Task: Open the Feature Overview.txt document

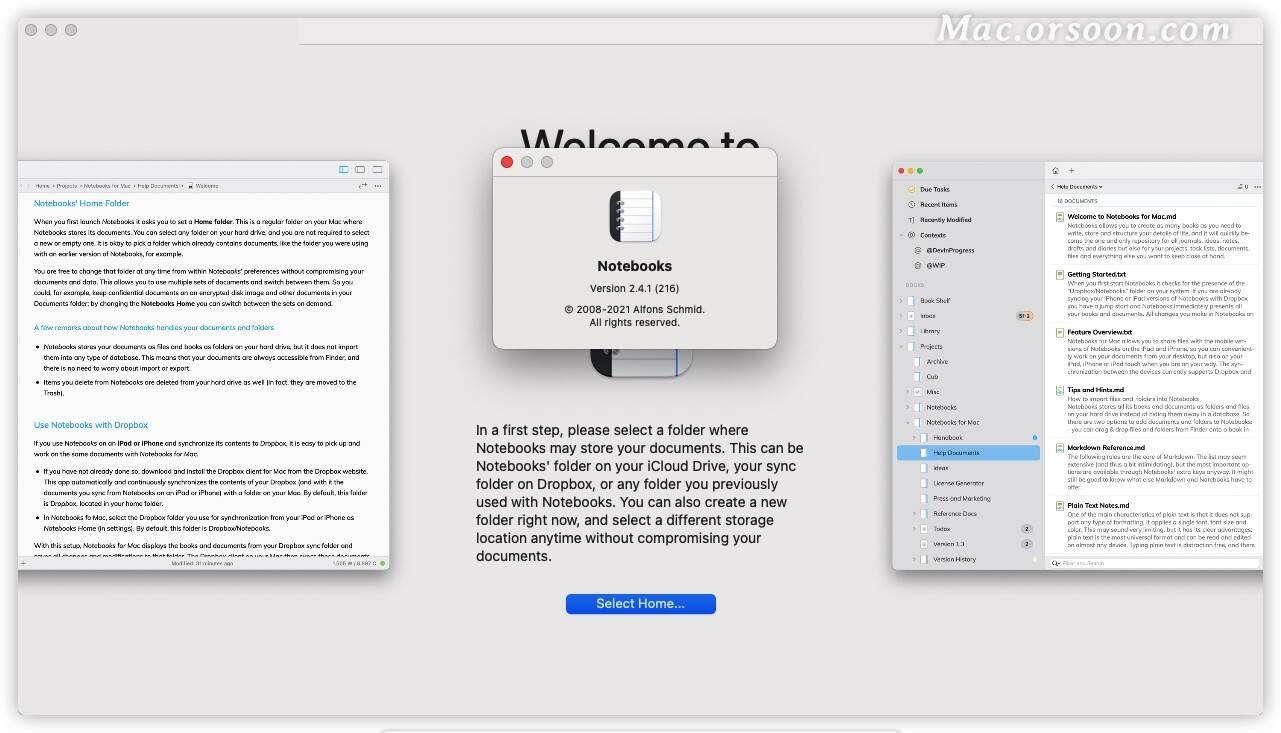Action: pos(1099,332)
